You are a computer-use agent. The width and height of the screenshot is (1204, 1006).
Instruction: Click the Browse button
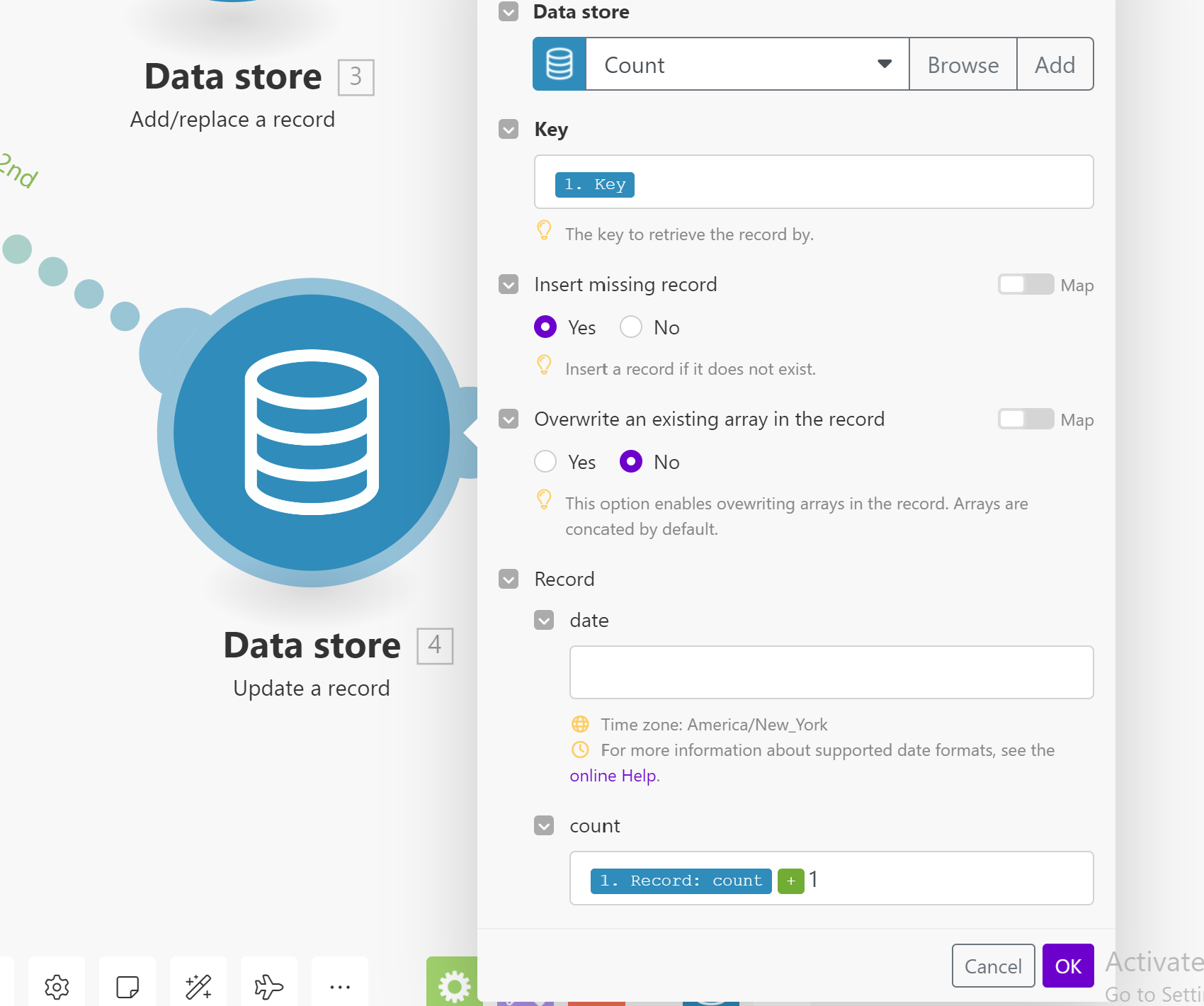tap(962, 64)
